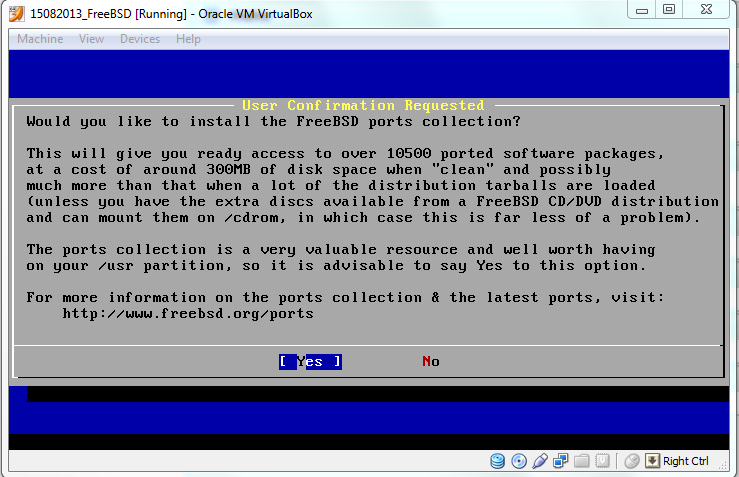Click the VirtualBox title bar app icon
739x477 pixels.
click(14, 14)
